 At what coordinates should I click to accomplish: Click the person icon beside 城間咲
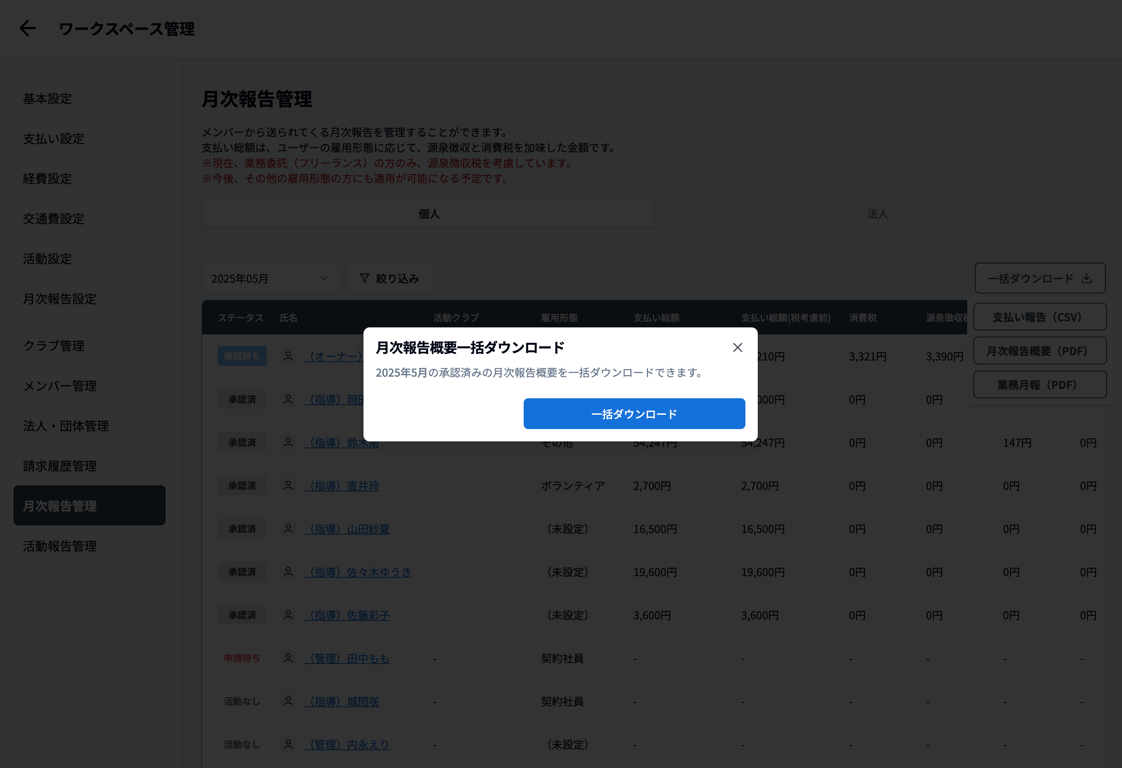[288, 701]
